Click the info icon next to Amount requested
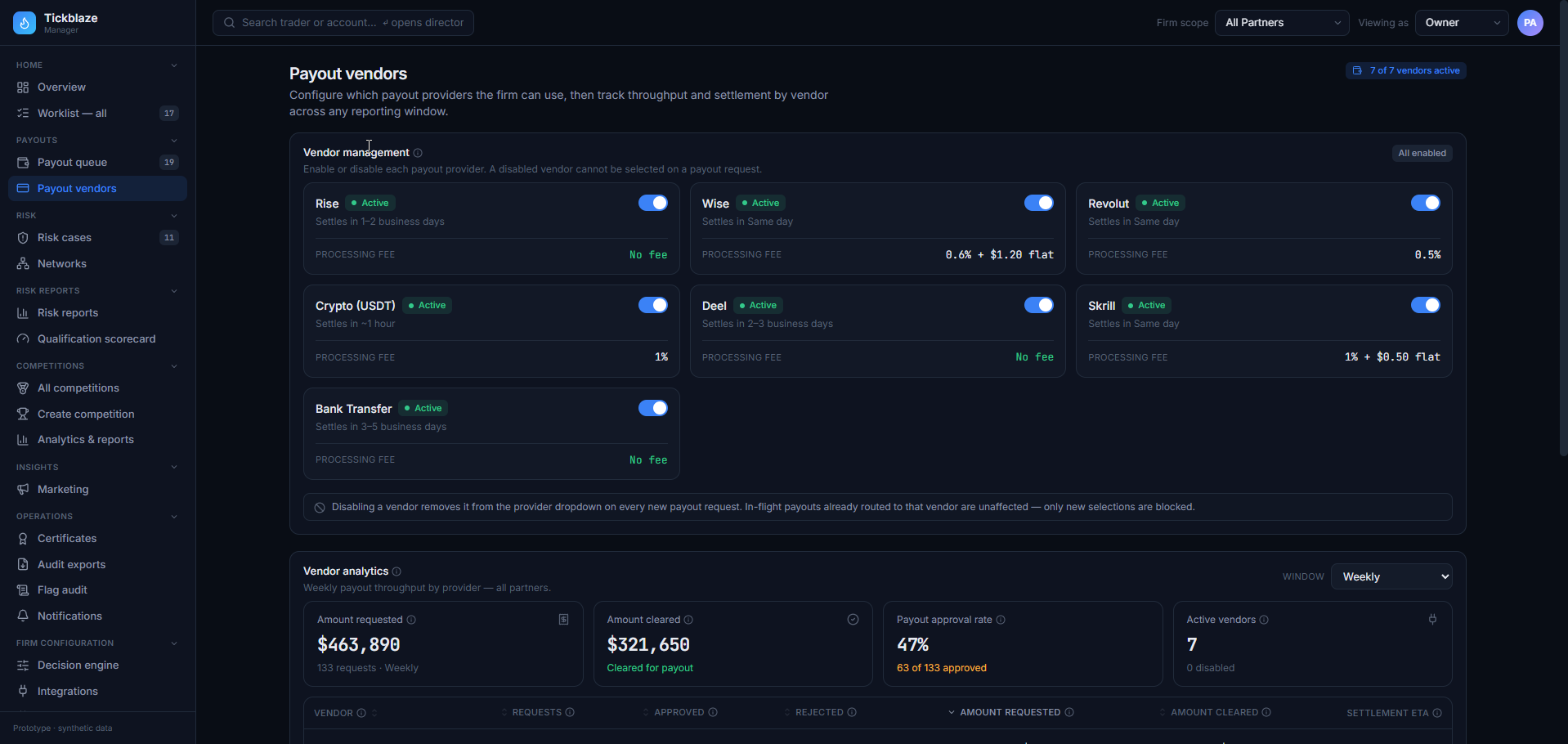The width and height of the screenshot is (1568, 744). pos(411,620)
